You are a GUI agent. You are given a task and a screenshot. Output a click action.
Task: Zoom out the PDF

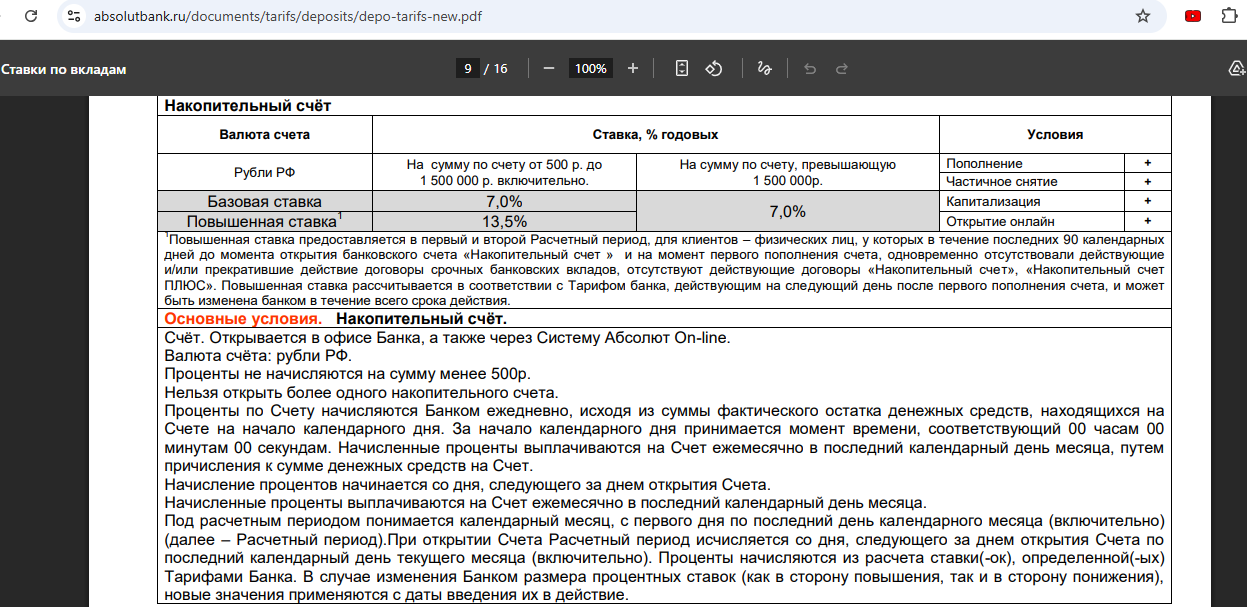click(x=548, y=69)
